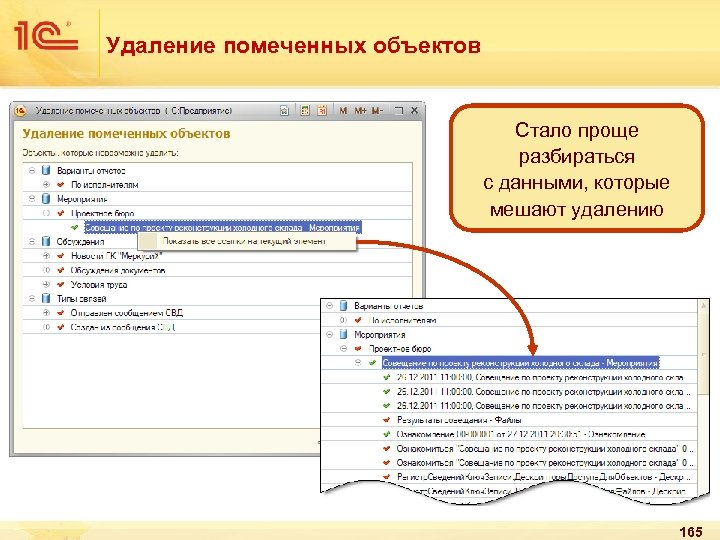
Task: Click the cylinder icon of Варианты отчетов in the inset list
Action: tap(343, 305)
